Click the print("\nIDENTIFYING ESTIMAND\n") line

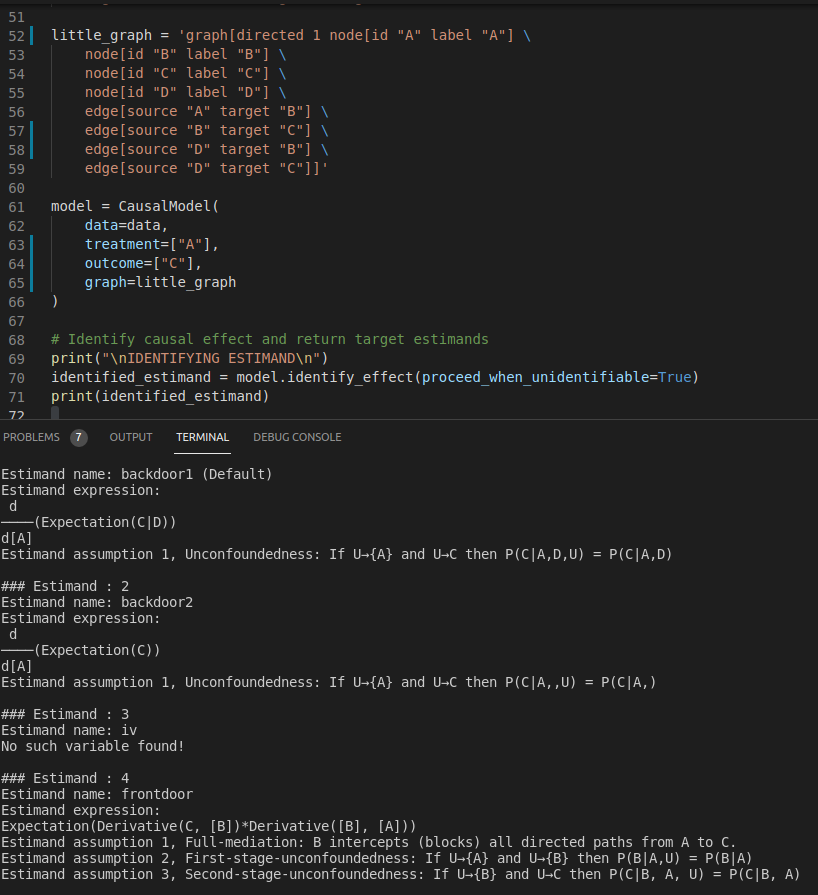[x=190, y=358]
